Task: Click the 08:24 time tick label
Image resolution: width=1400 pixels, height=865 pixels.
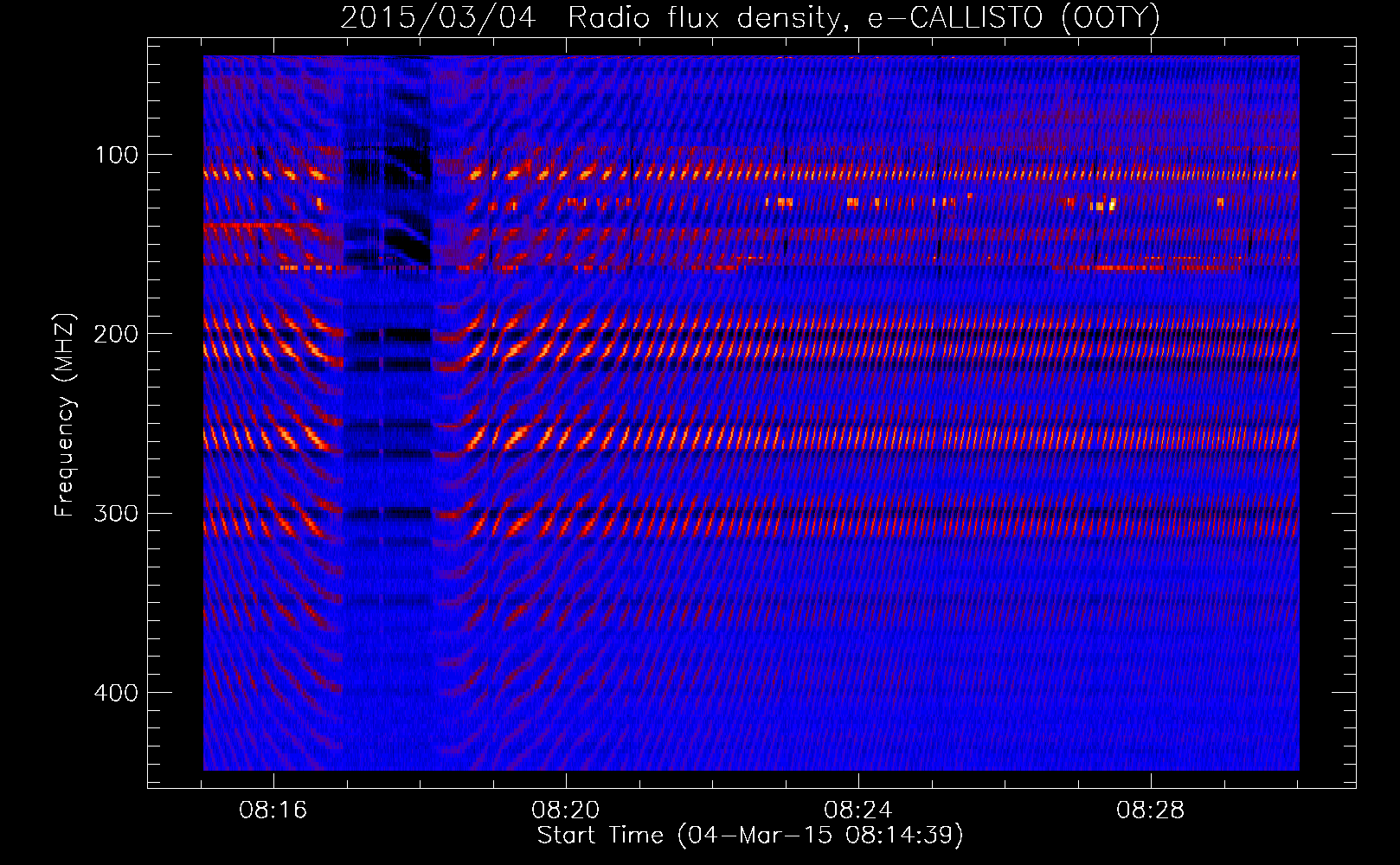Action: [858, 811]
